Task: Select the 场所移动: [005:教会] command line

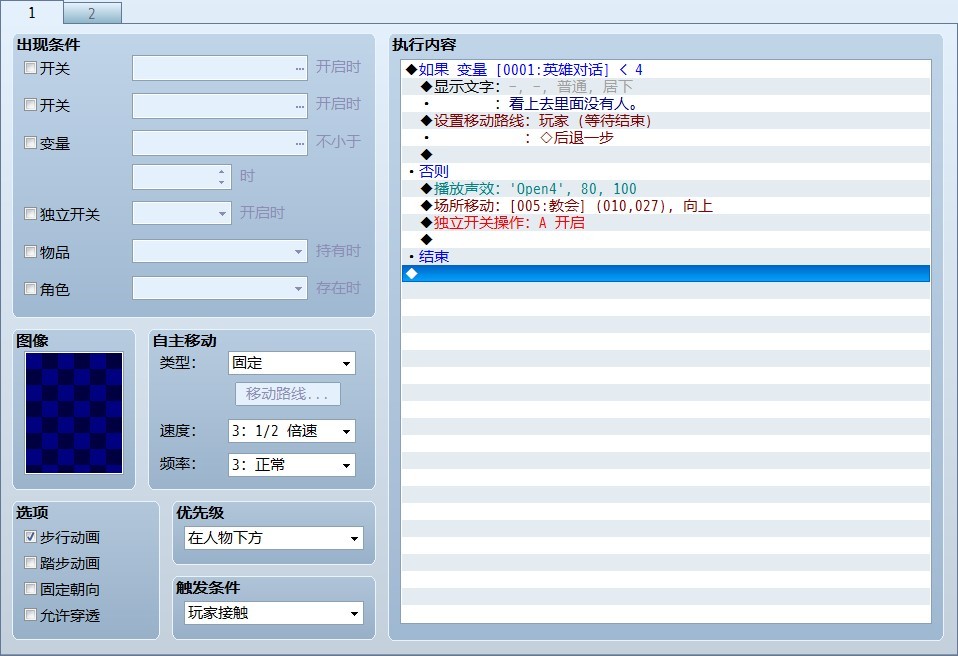Action: [x=666, y=206]
